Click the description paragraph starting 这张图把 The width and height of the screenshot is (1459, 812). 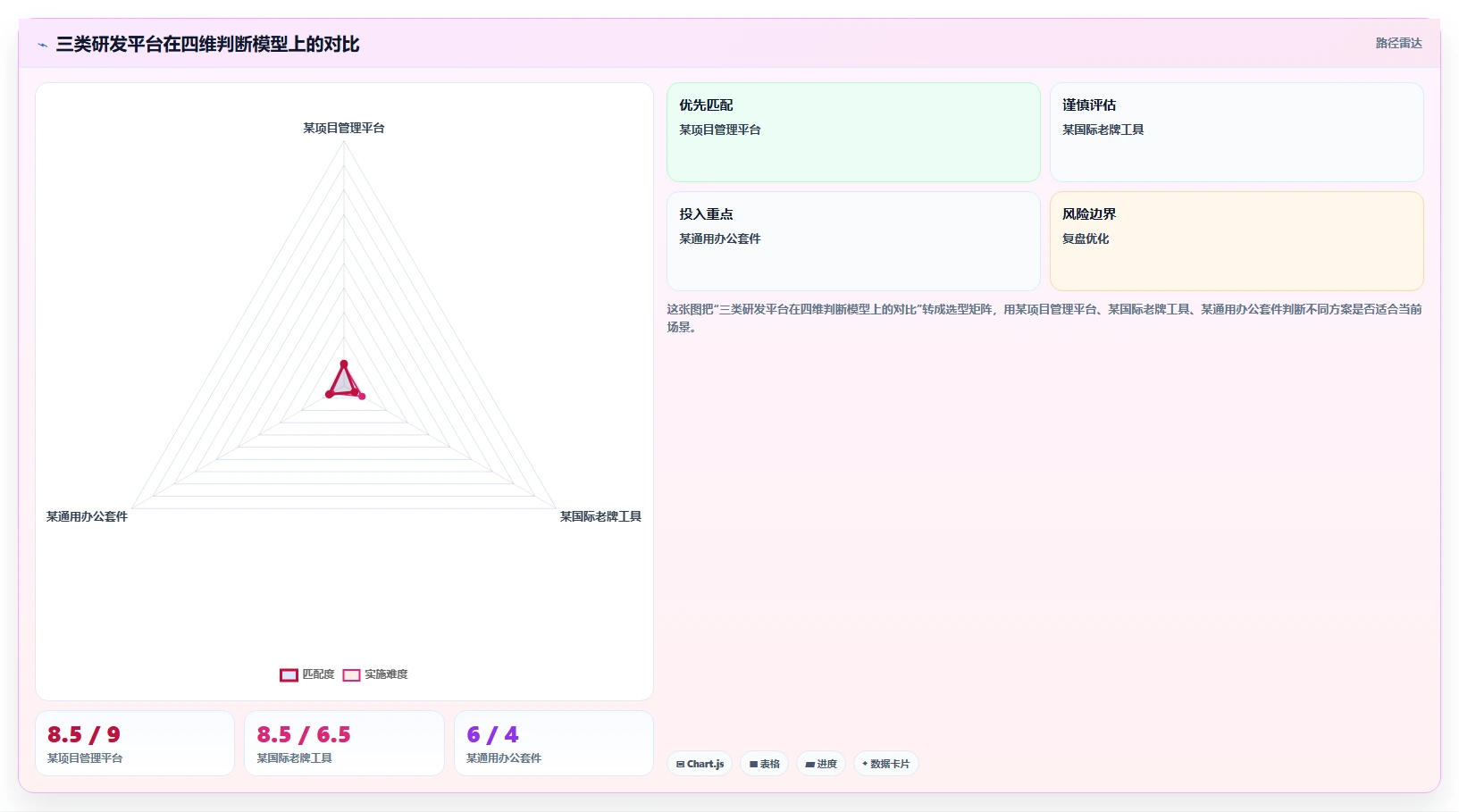click(x=1044, y=318)
